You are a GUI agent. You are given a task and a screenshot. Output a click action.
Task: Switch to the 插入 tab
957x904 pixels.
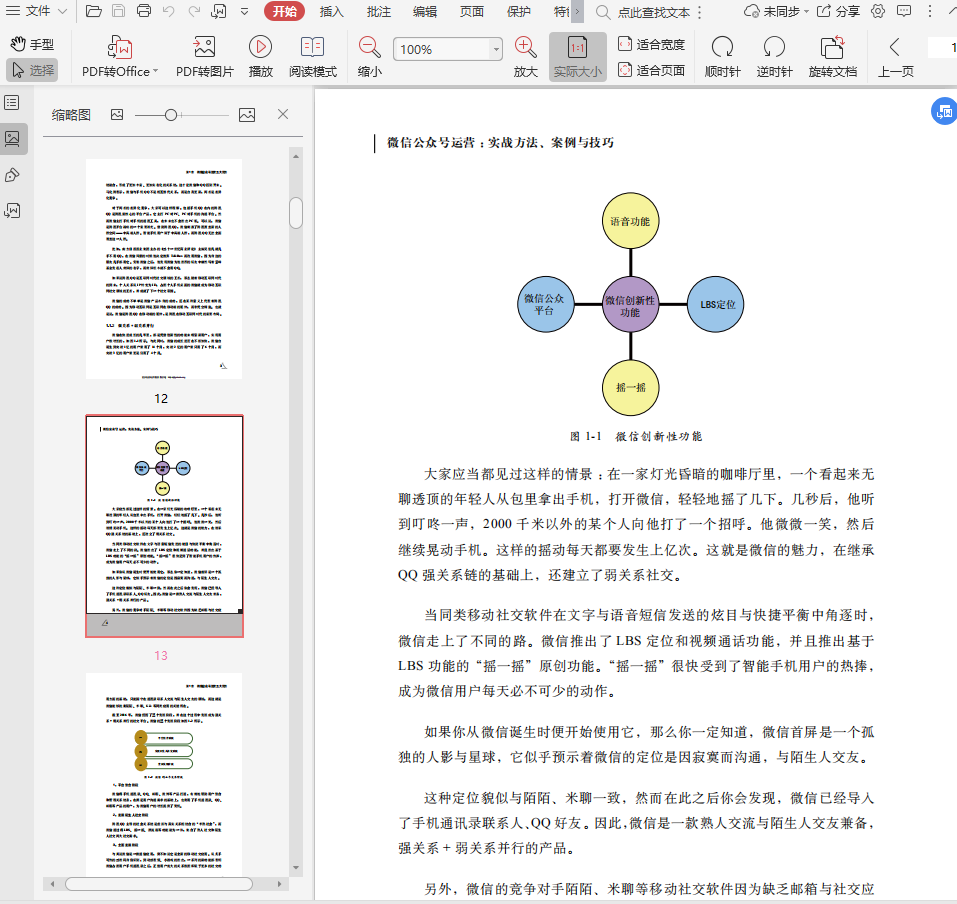click(x=331, y=12)
